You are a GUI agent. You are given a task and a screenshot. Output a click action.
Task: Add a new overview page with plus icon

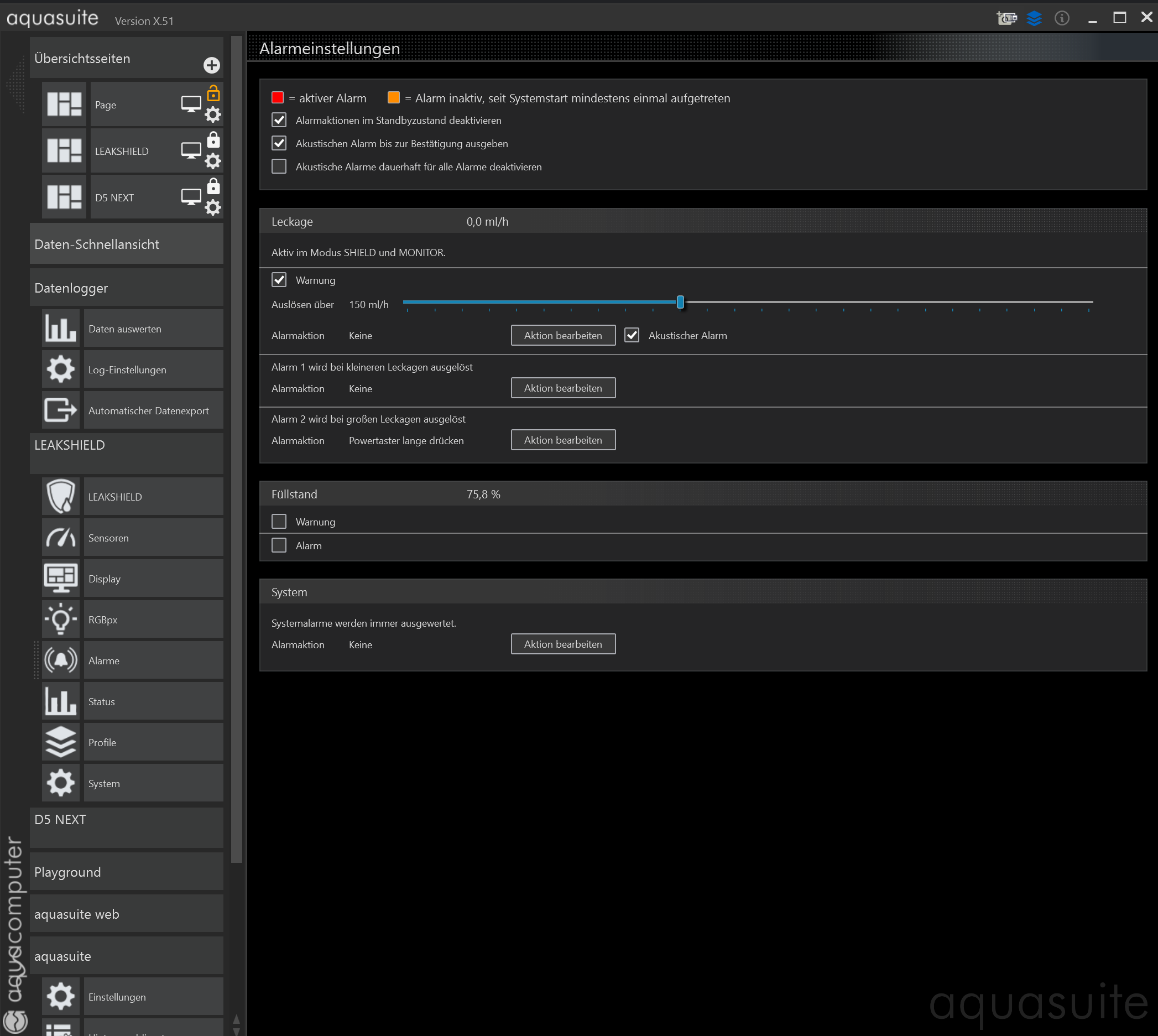[212, 65]
